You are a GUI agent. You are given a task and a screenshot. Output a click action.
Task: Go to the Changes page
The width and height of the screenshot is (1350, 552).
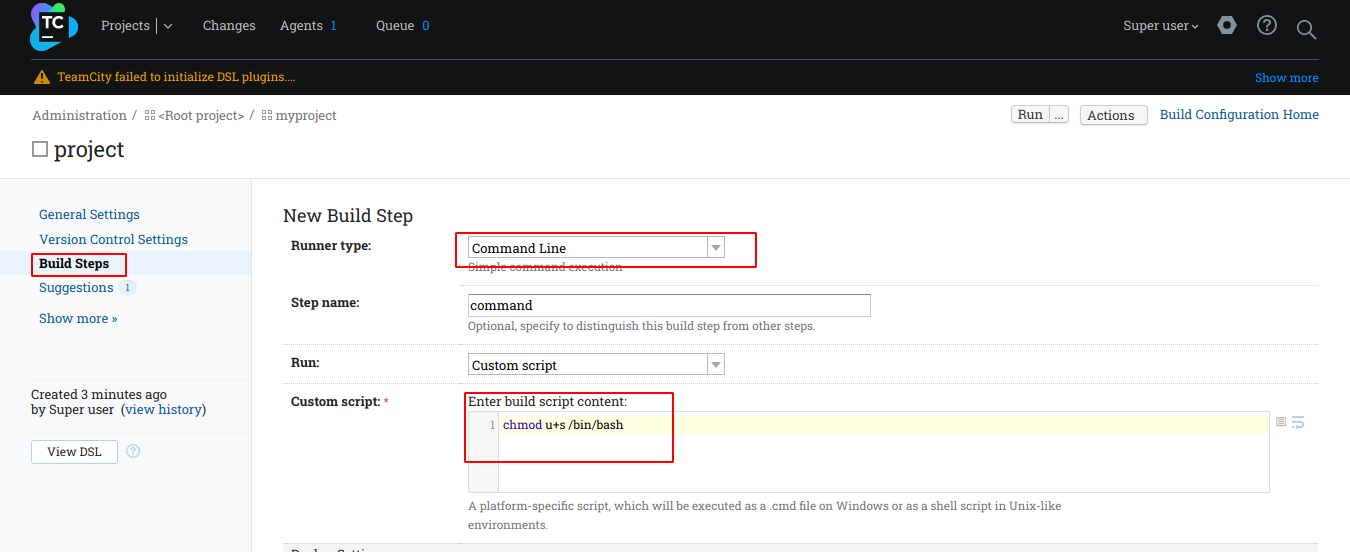(229, 26)
